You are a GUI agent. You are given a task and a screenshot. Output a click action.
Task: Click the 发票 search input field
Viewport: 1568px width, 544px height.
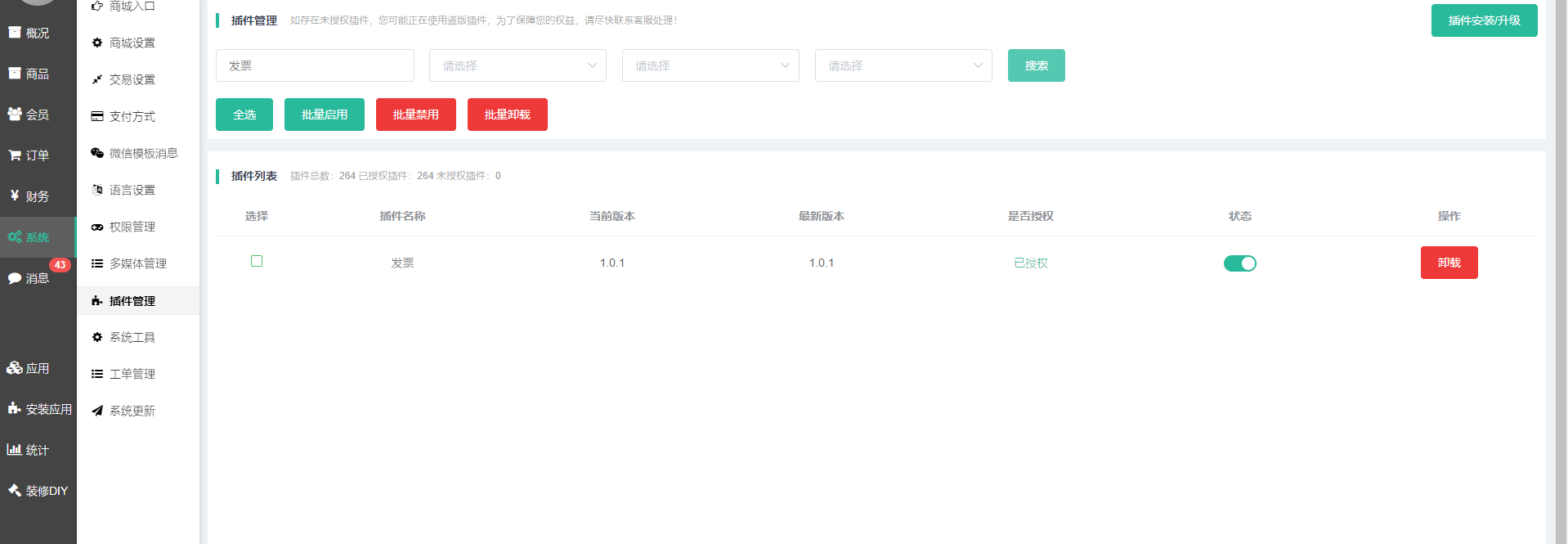[315, 65]
